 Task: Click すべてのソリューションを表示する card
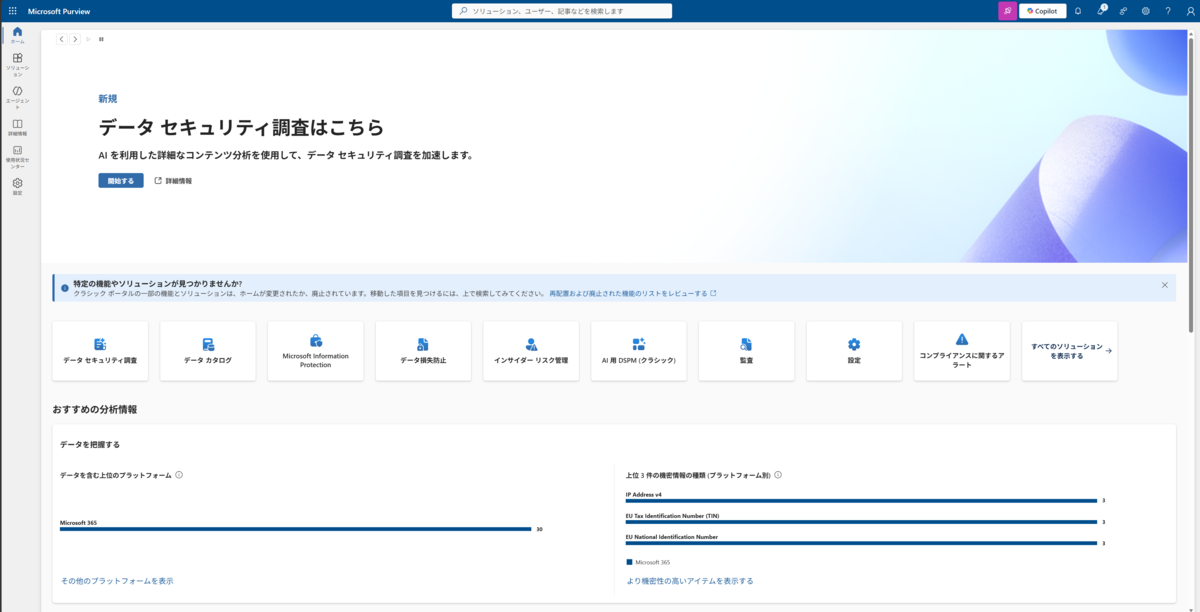1070,351
